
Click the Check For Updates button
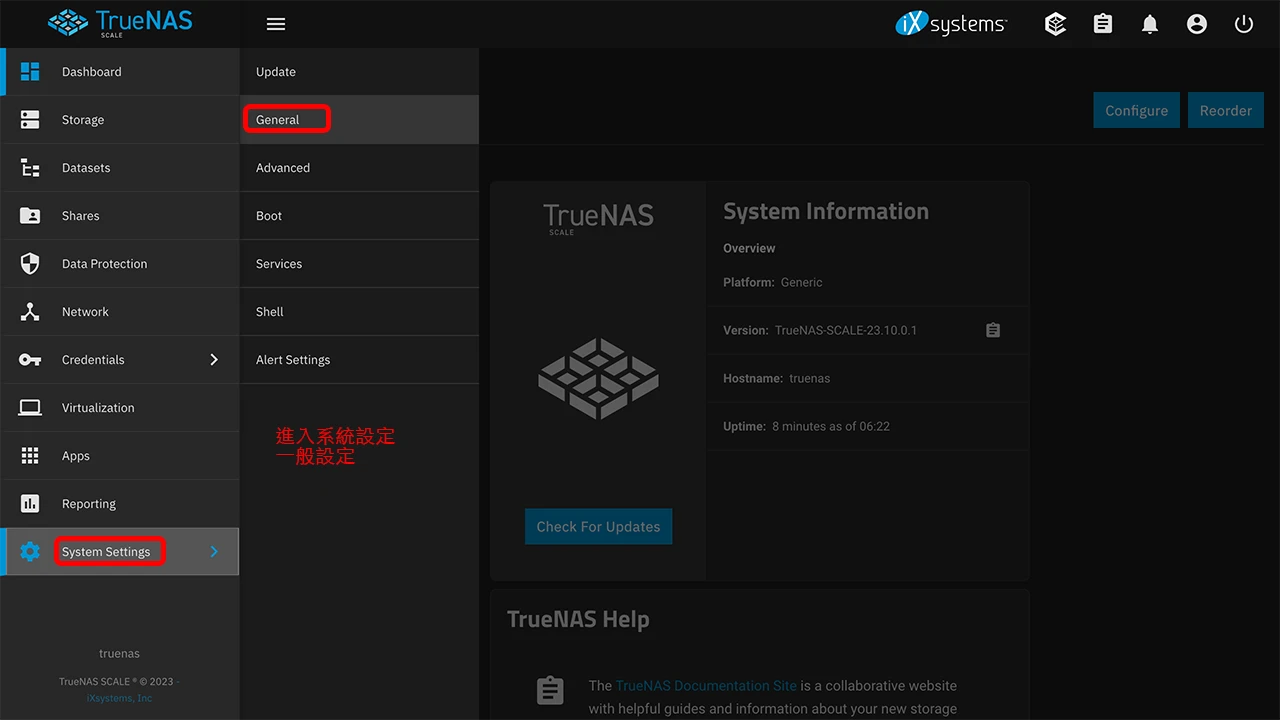pyautogui.click(x=598, y=526)
